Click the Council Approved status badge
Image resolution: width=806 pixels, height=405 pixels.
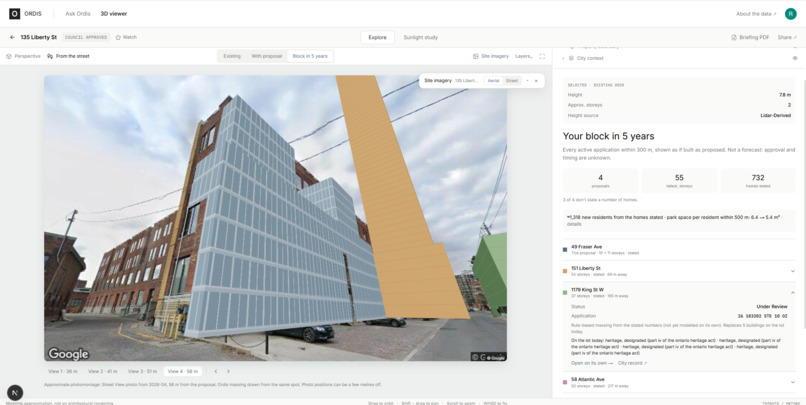(x=86, y=38)
